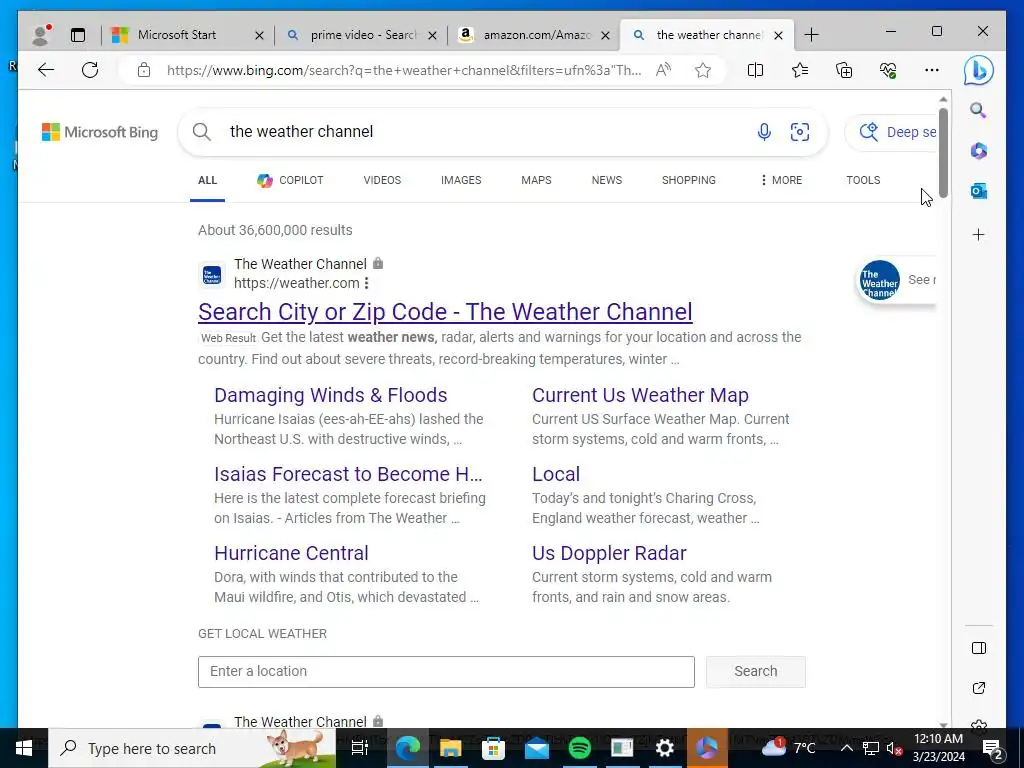This screenshot has height=768, width=1024.
Task: Open the Edge profile icon
Action: click(41, 35)
